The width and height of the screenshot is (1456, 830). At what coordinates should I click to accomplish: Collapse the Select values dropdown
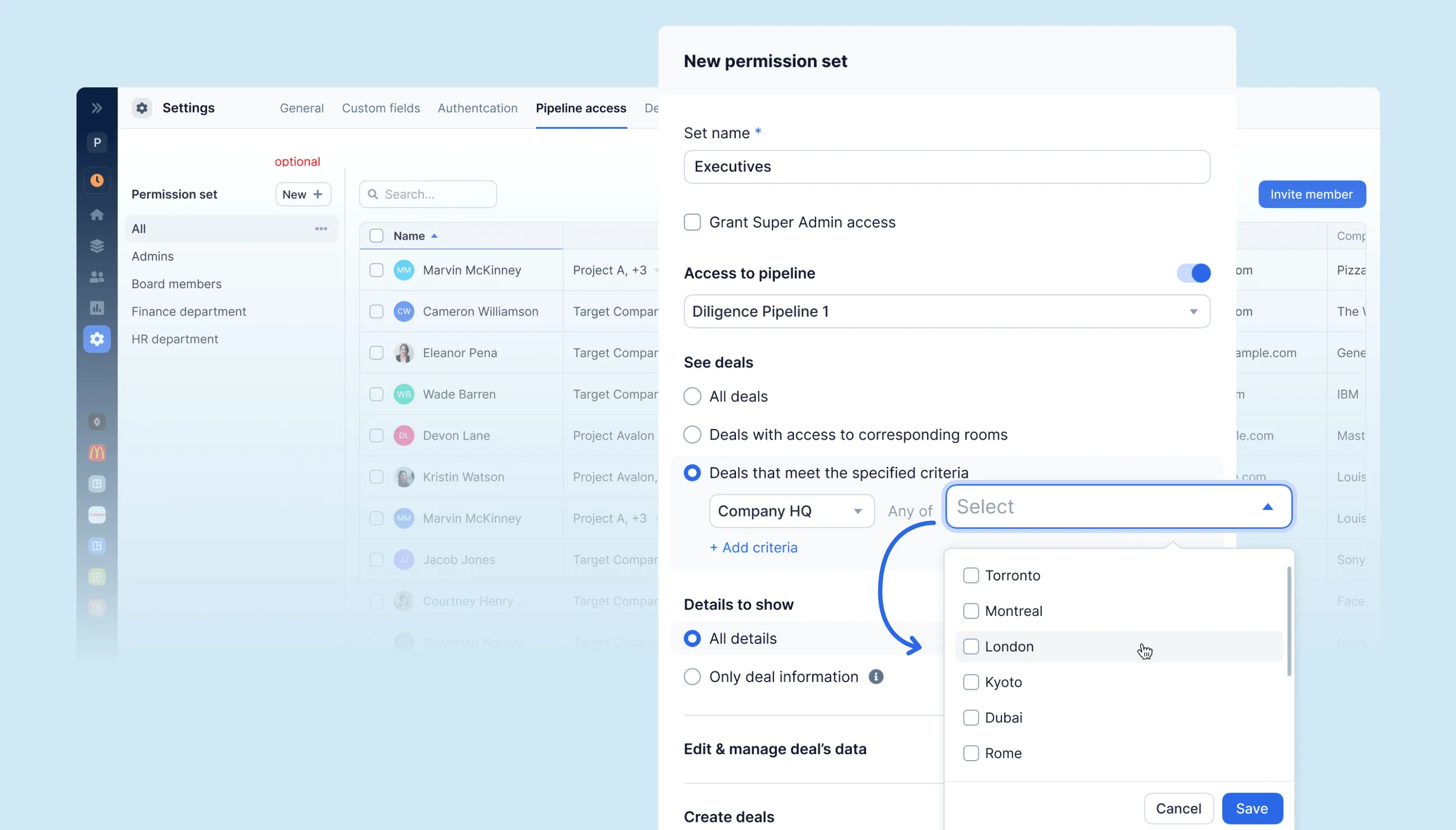(x=1267, y=507)
